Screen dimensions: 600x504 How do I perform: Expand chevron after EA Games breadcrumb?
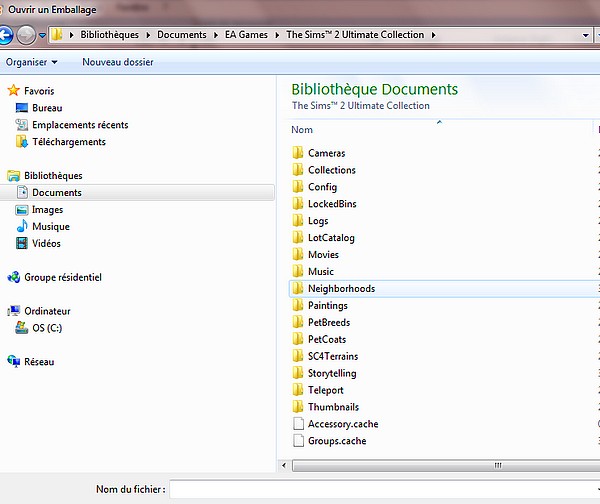pyautogui.click(x=277, y=35)
